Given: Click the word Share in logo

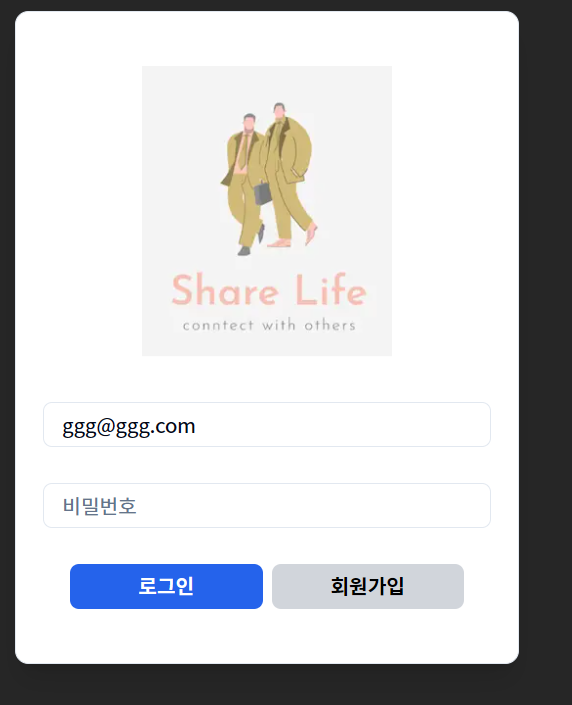Looking at the screenshot, I should point(225,290).
